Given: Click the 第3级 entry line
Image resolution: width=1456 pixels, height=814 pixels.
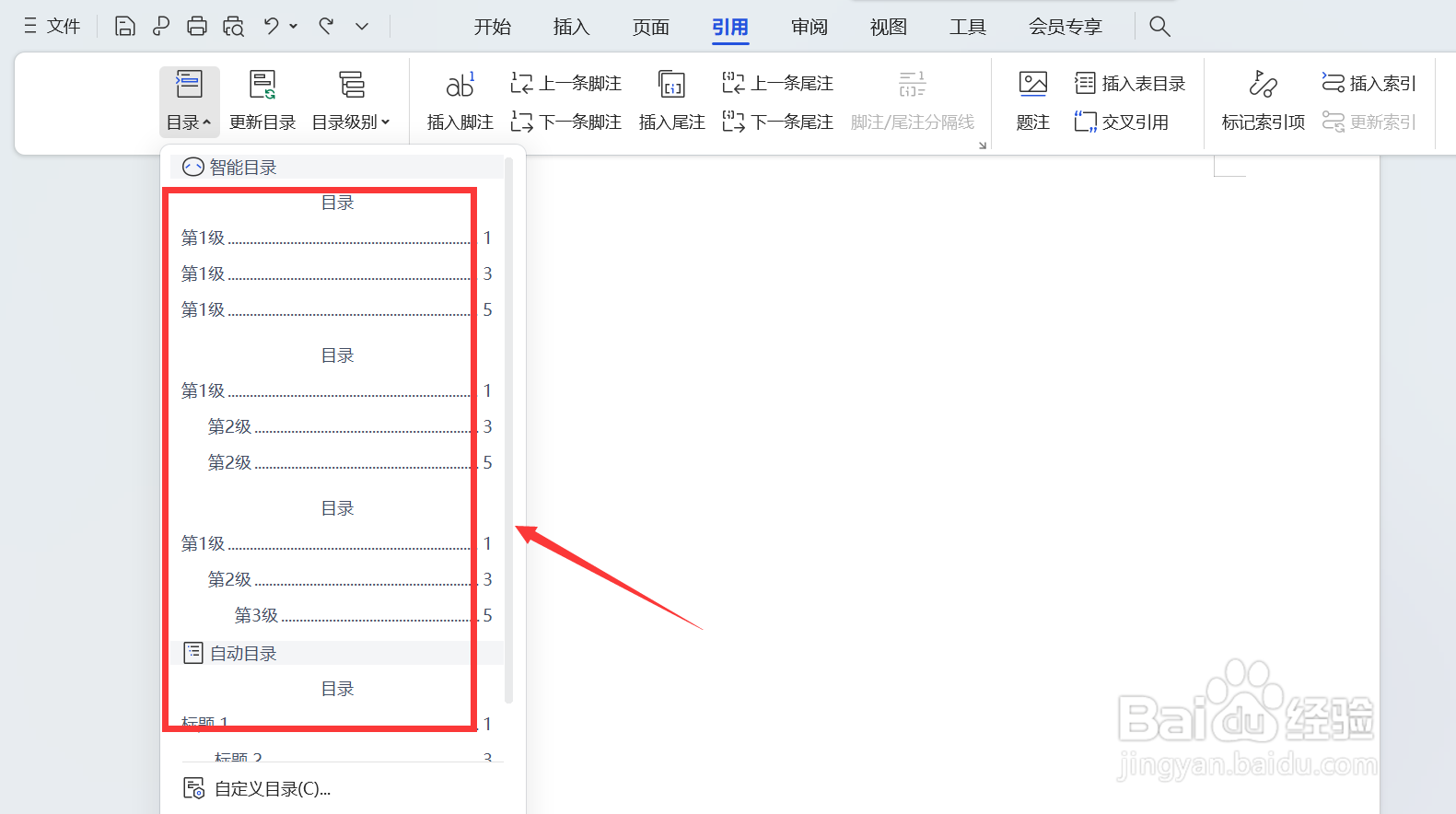Looking at the screenshot, I should (363, 615).
